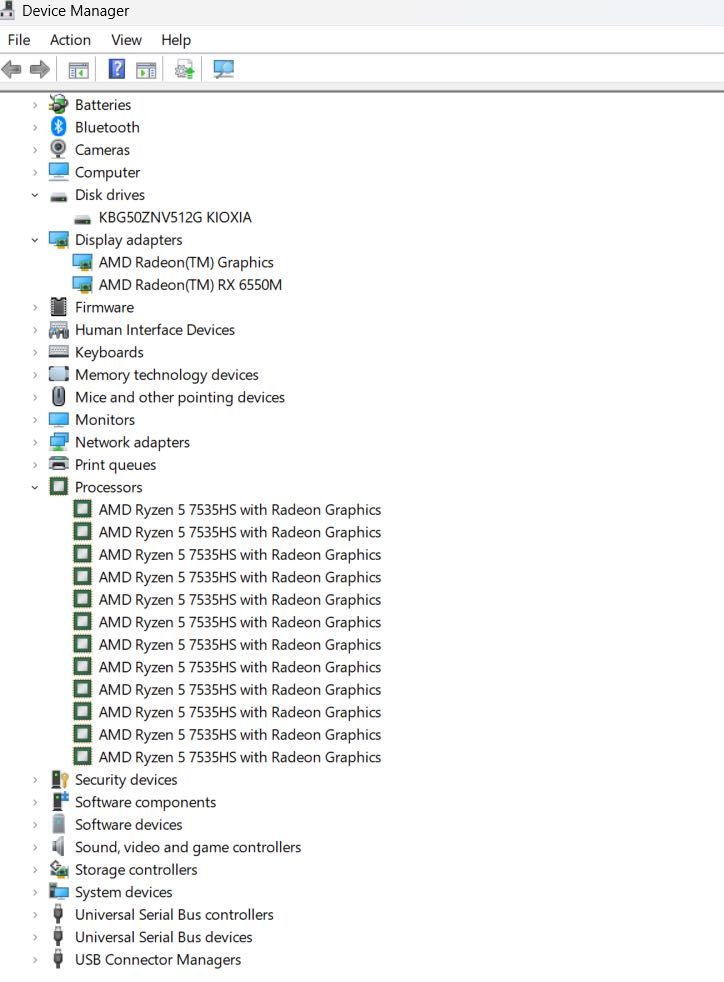Image resolution: width=724 pixels, height=982 pixels.
Task: Click the Update device driver toolbar icon
Action: 184,70
